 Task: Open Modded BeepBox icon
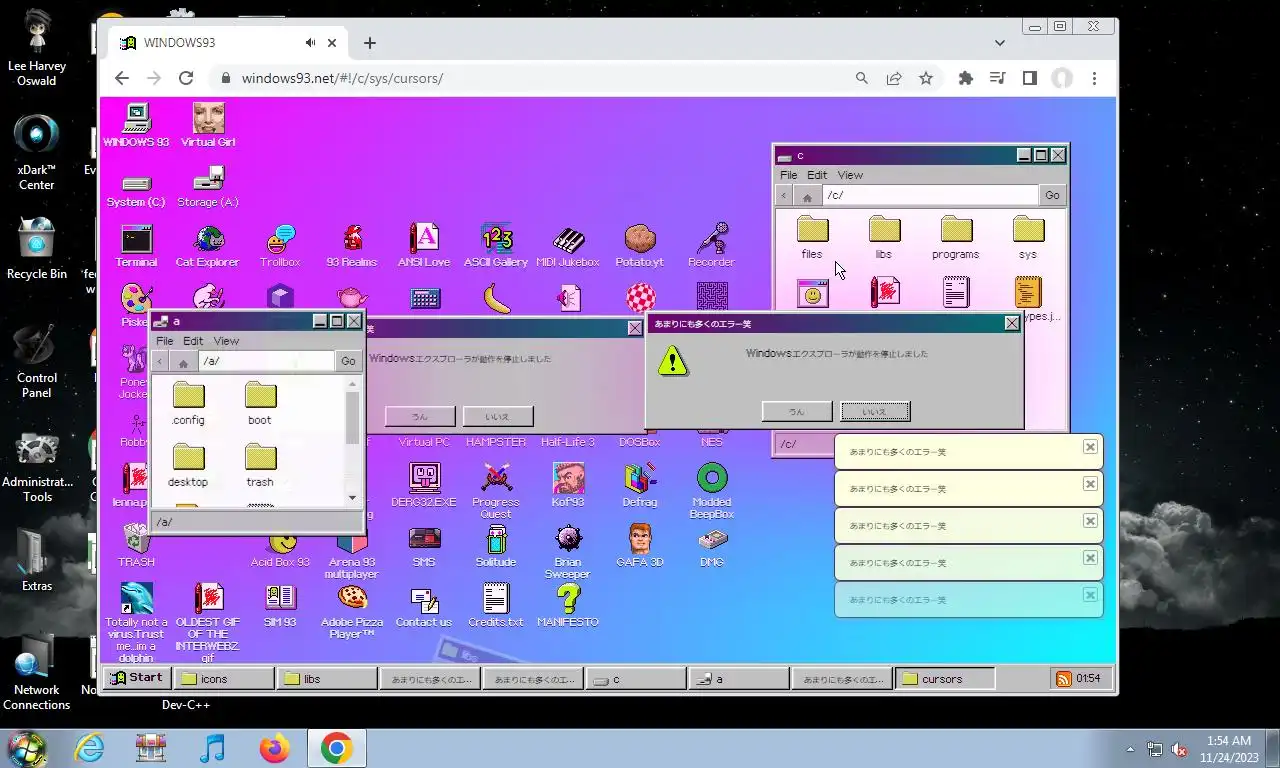pos(712,491)
